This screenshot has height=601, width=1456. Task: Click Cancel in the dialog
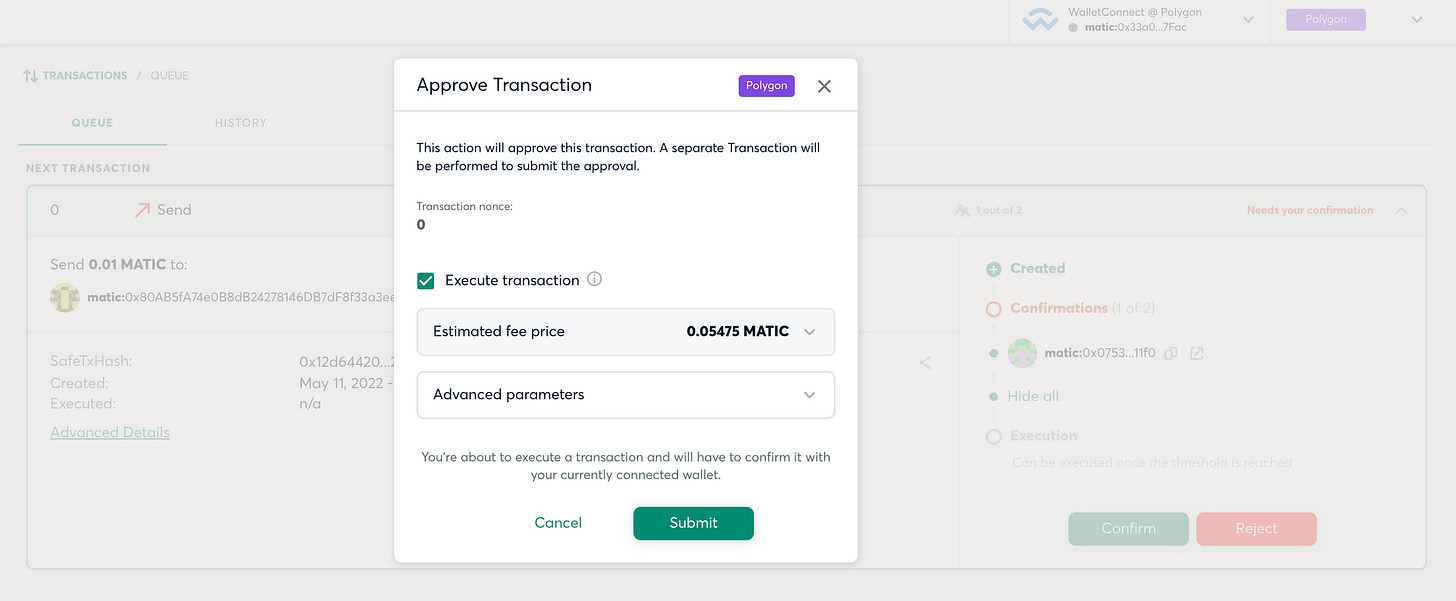[558, 523]
